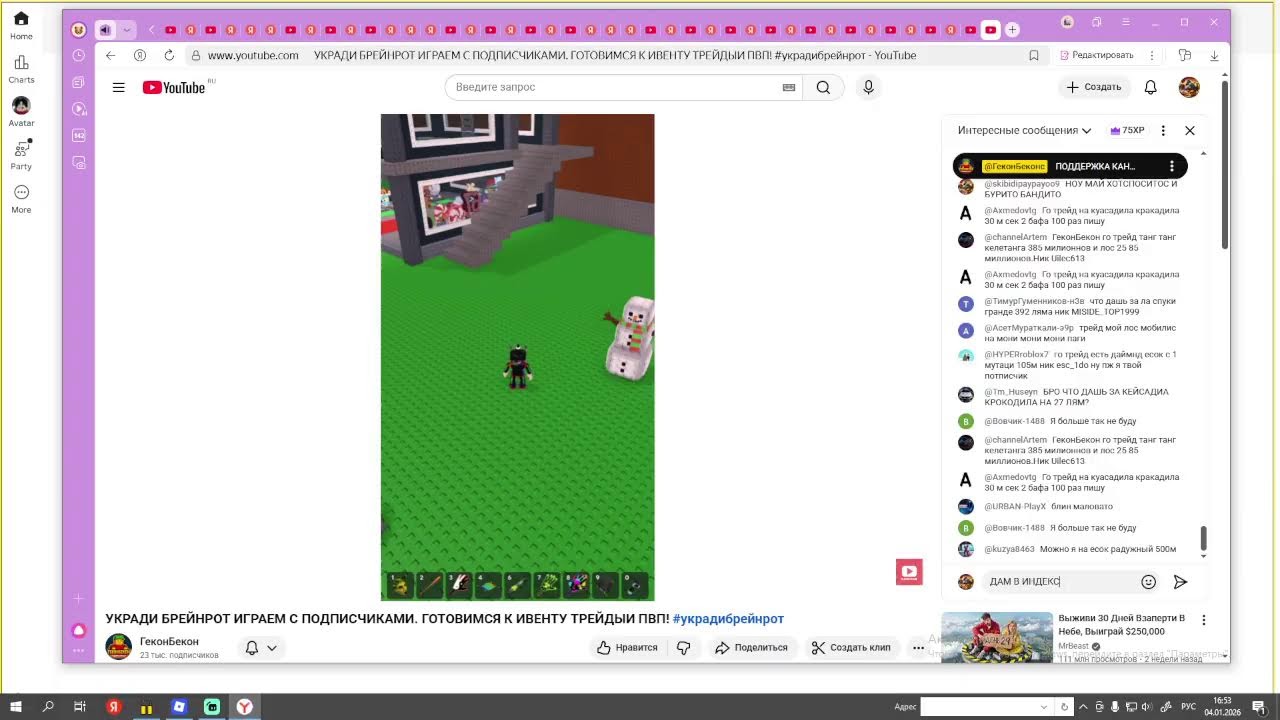Screen dimensions: 1280x720
Task: Click the page vertical scrollbar
Action: (x=1225, y=165)
